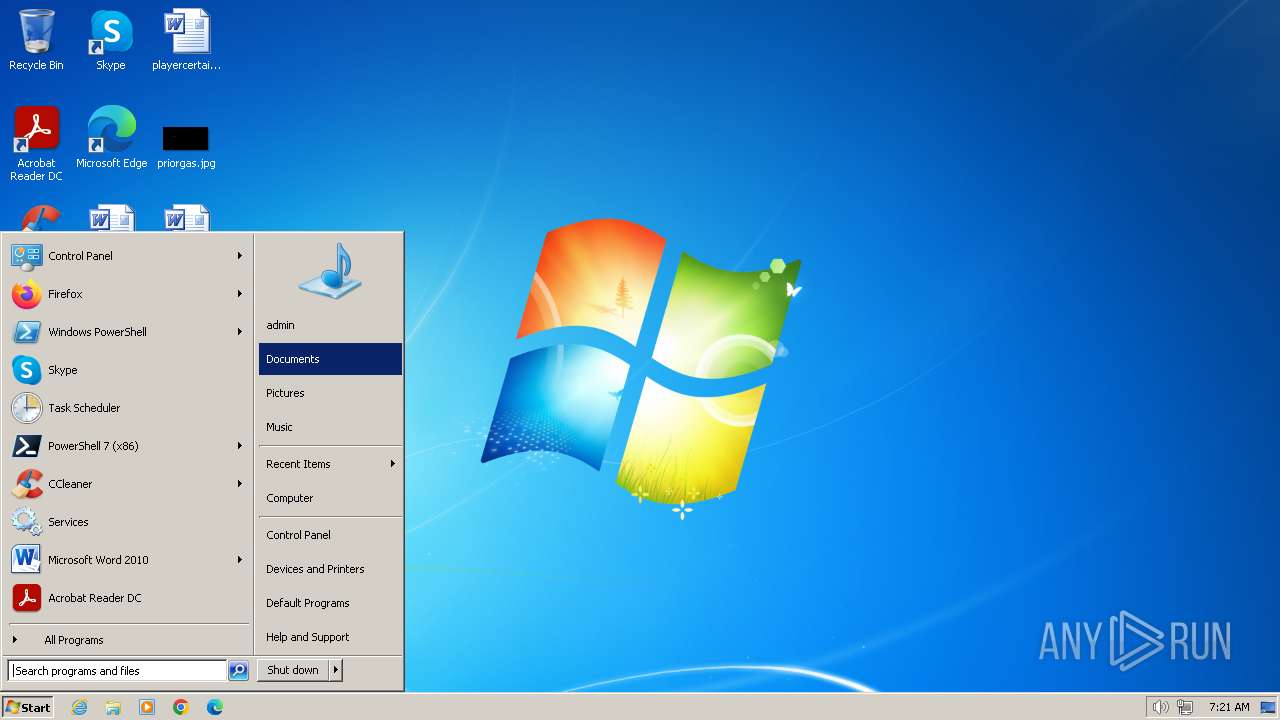Open File Explorer from the taskbar
The image size is (1280, 720).
[x=113, y=707]
